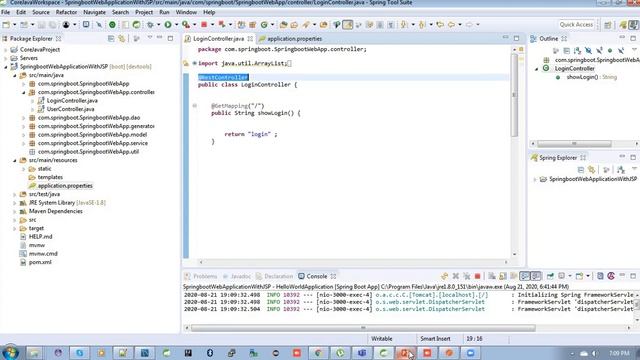Click the clock in the system tray
This screenshot has width=640, height=360.
(619, 353)
